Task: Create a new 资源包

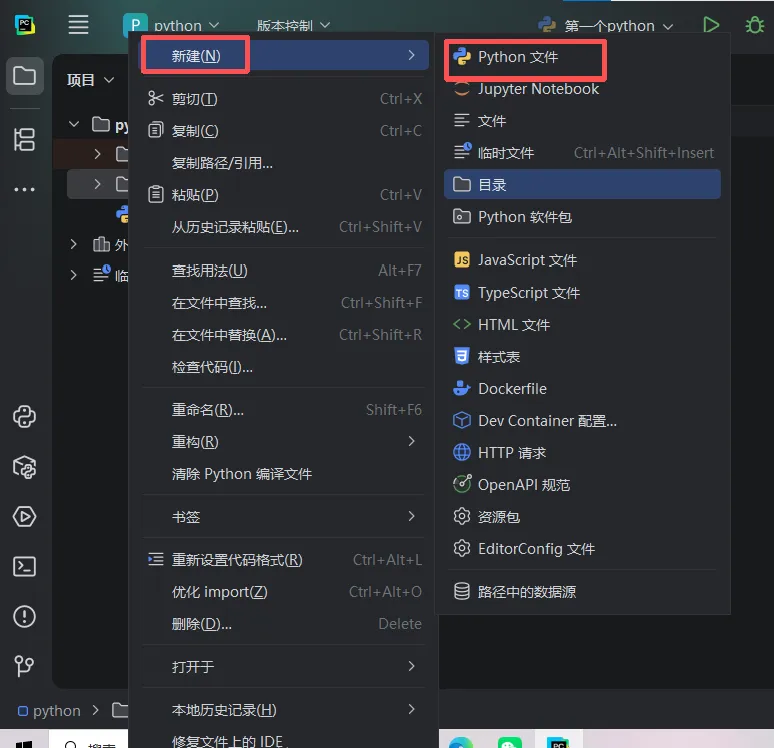Action: click(582, 516)
